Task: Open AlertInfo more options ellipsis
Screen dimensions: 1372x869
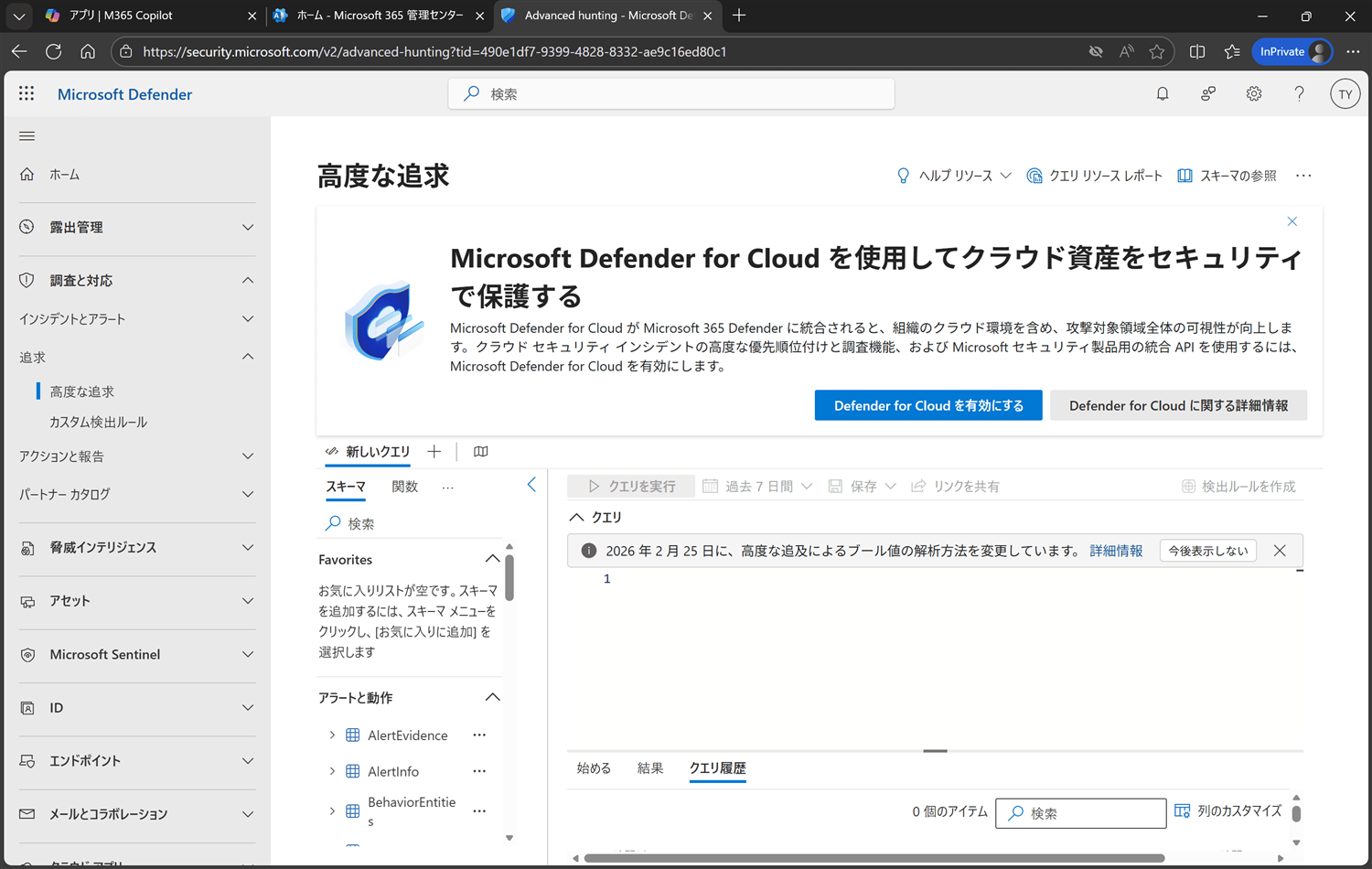Action: tap(479, 771)
